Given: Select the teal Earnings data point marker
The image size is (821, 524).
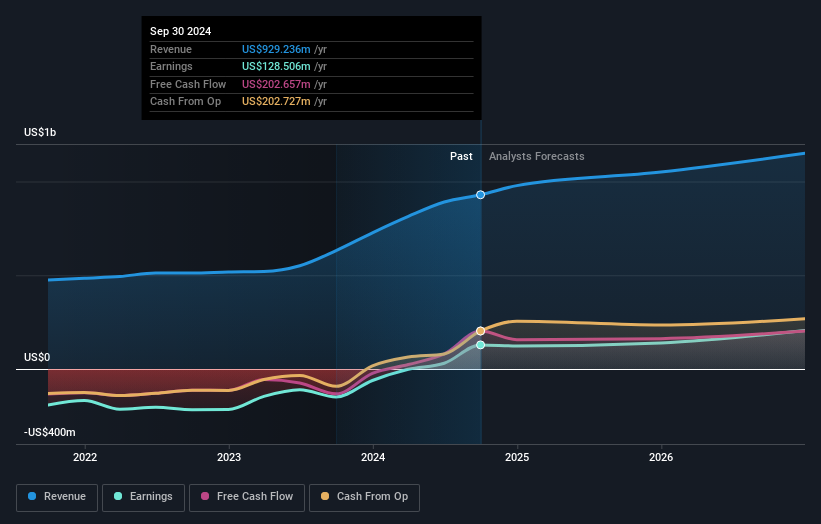Looking at the screenshot, I should click(x=481, y=345).
